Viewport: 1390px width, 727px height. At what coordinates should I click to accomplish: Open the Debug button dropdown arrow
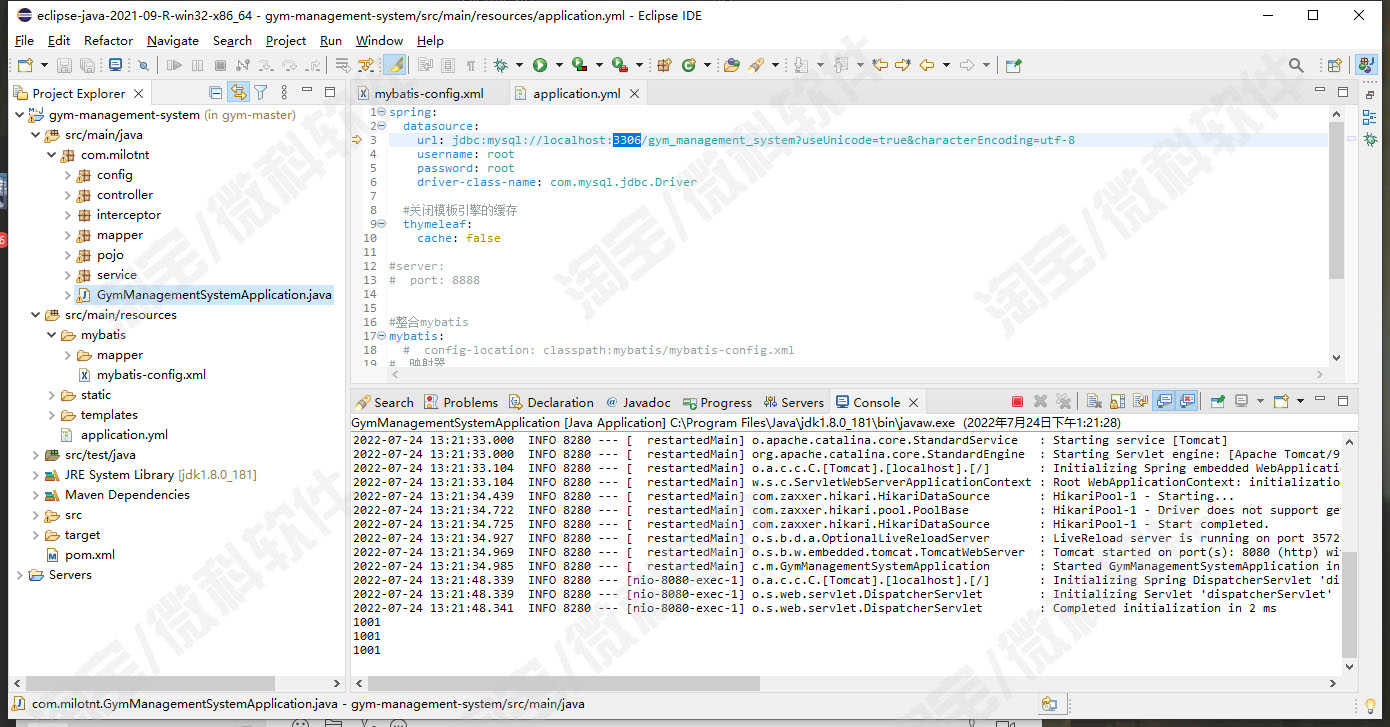pyautogui.click(x=519, y=65)
